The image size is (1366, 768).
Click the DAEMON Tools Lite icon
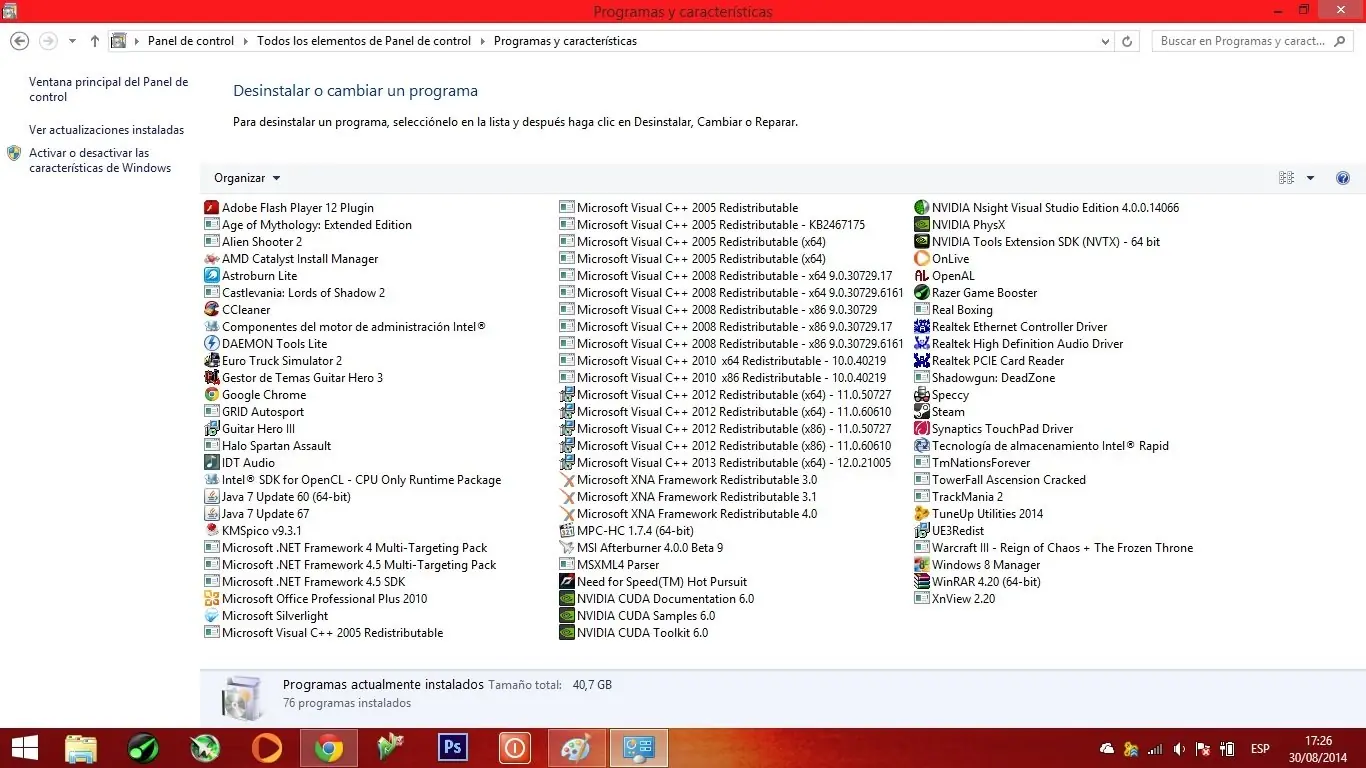pyautogui.click(x=211, y=344)
